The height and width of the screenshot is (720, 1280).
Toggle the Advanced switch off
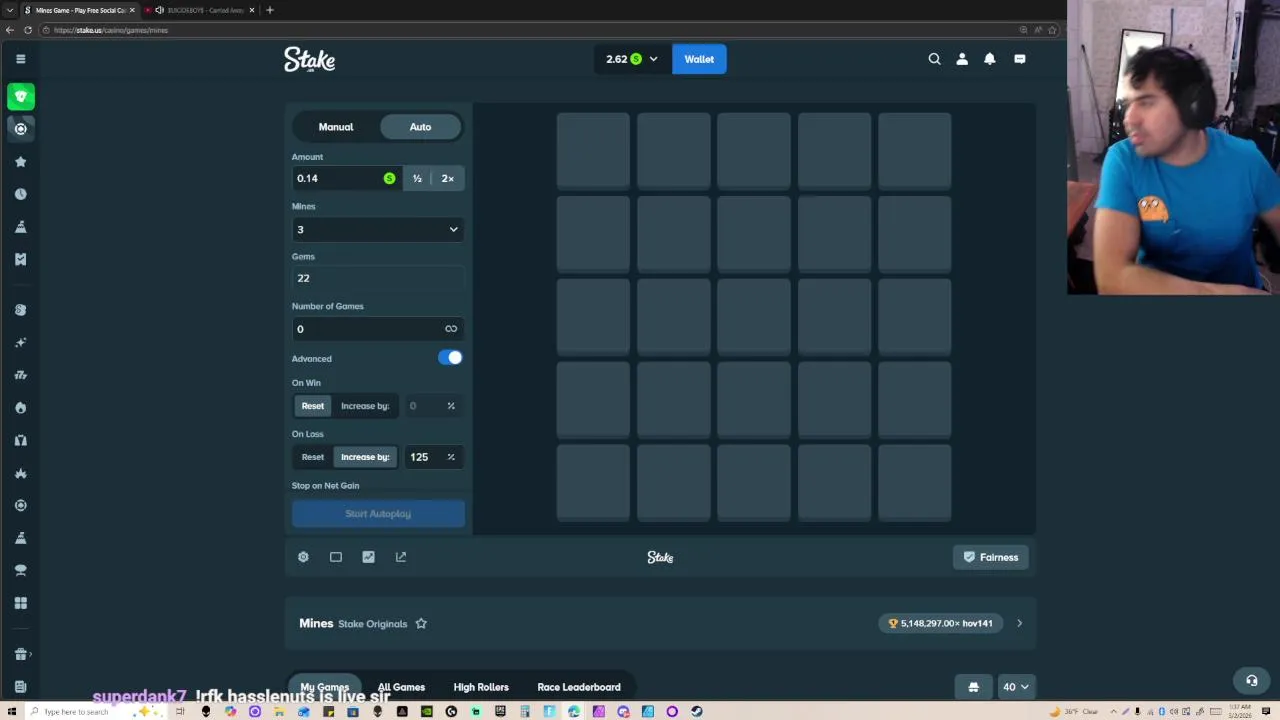450,358
